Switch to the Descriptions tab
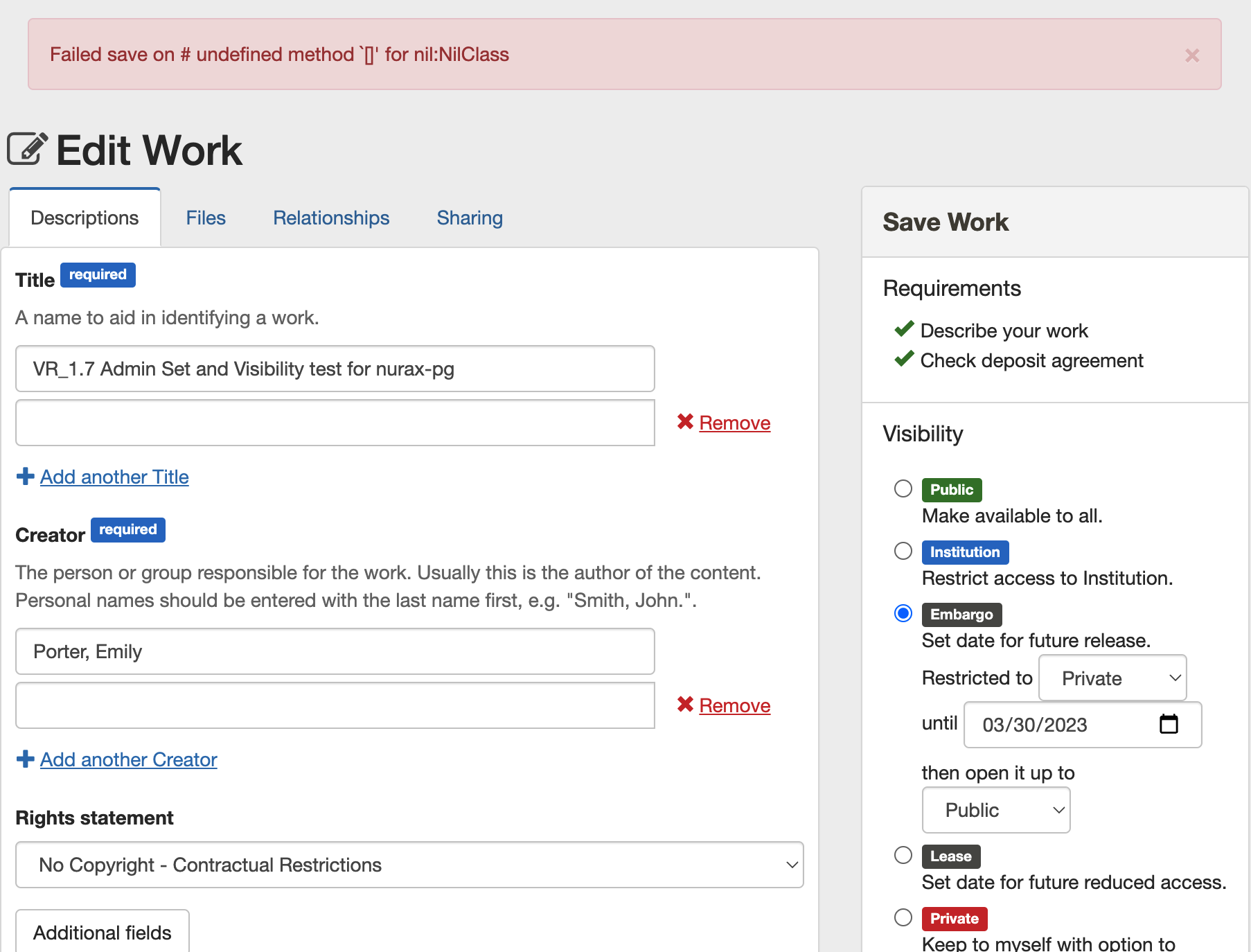Viewport: 1251px width, 952px height. [85, 218]
